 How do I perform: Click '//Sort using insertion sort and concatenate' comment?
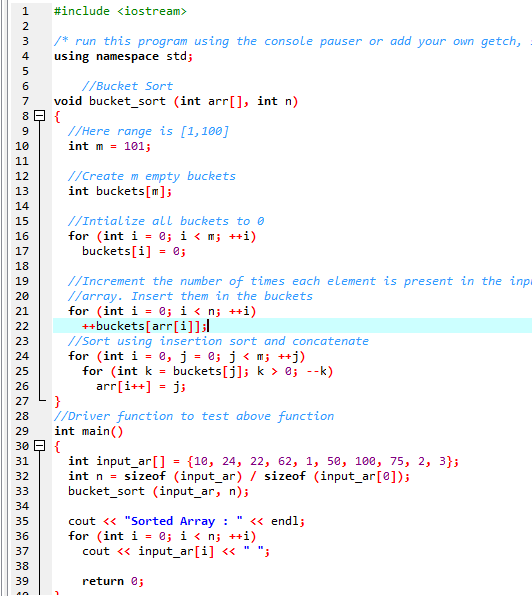pos(218,341)
